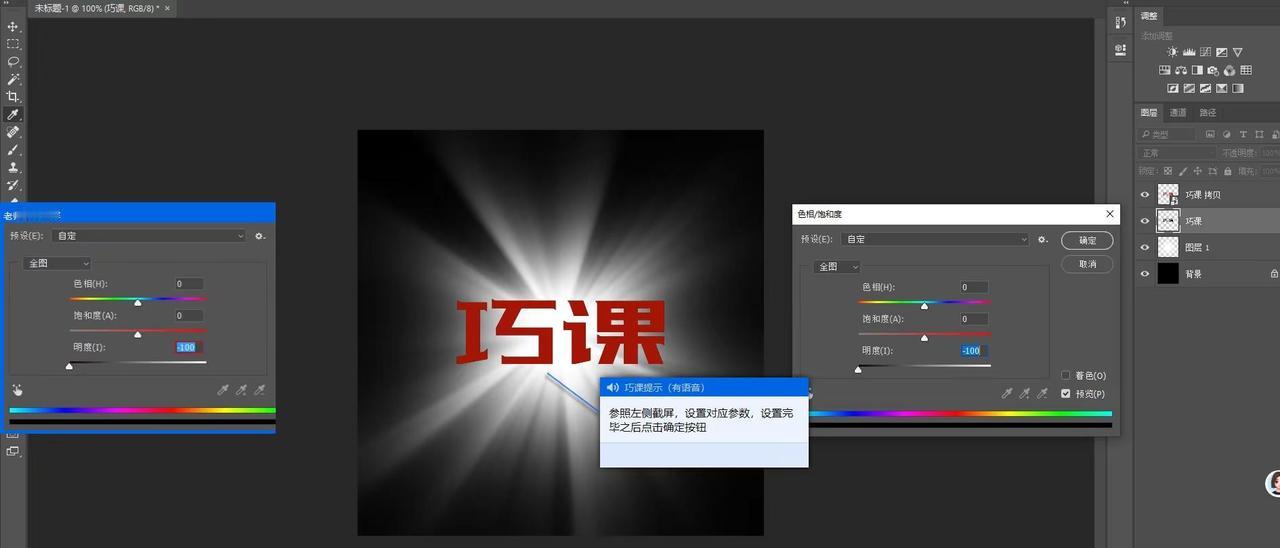
Task: Add a Curves adjustment
Action: click(1205, 52)
